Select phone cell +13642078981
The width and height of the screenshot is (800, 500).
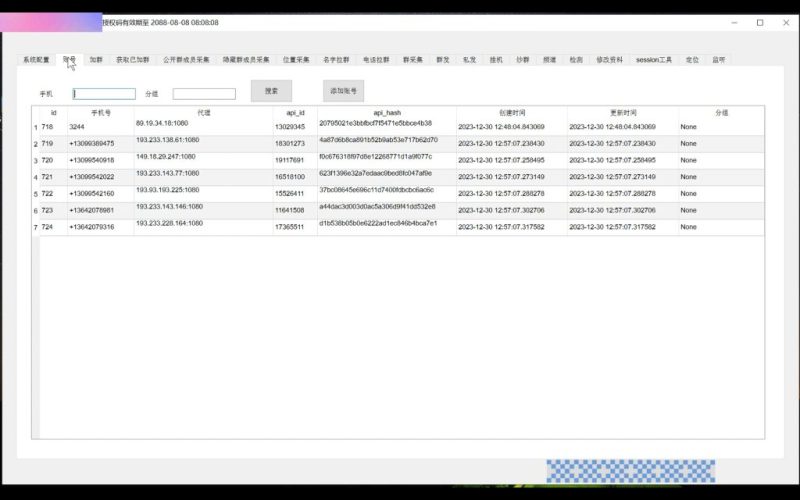[x=101, y=210]
